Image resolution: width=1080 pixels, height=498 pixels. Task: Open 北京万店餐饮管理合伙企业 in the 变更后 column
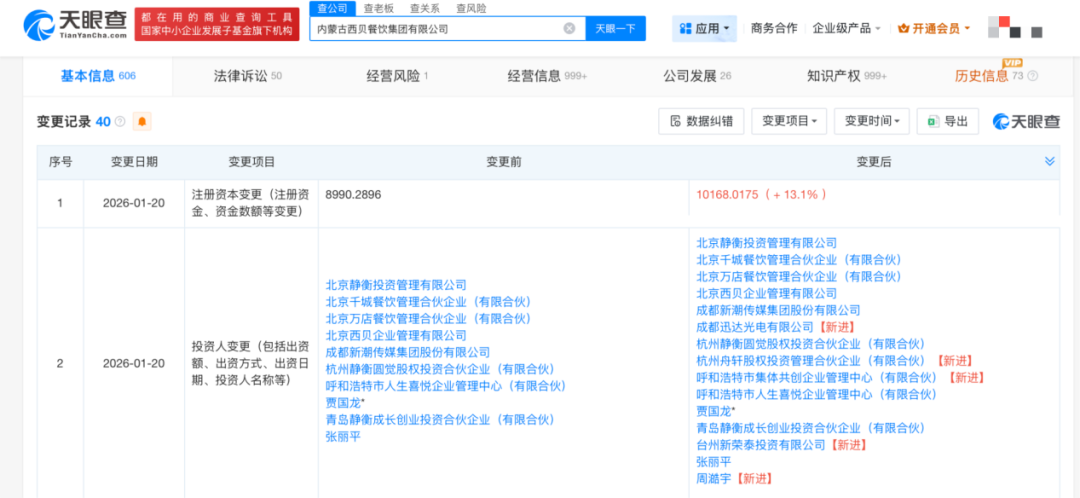(799, 276)
